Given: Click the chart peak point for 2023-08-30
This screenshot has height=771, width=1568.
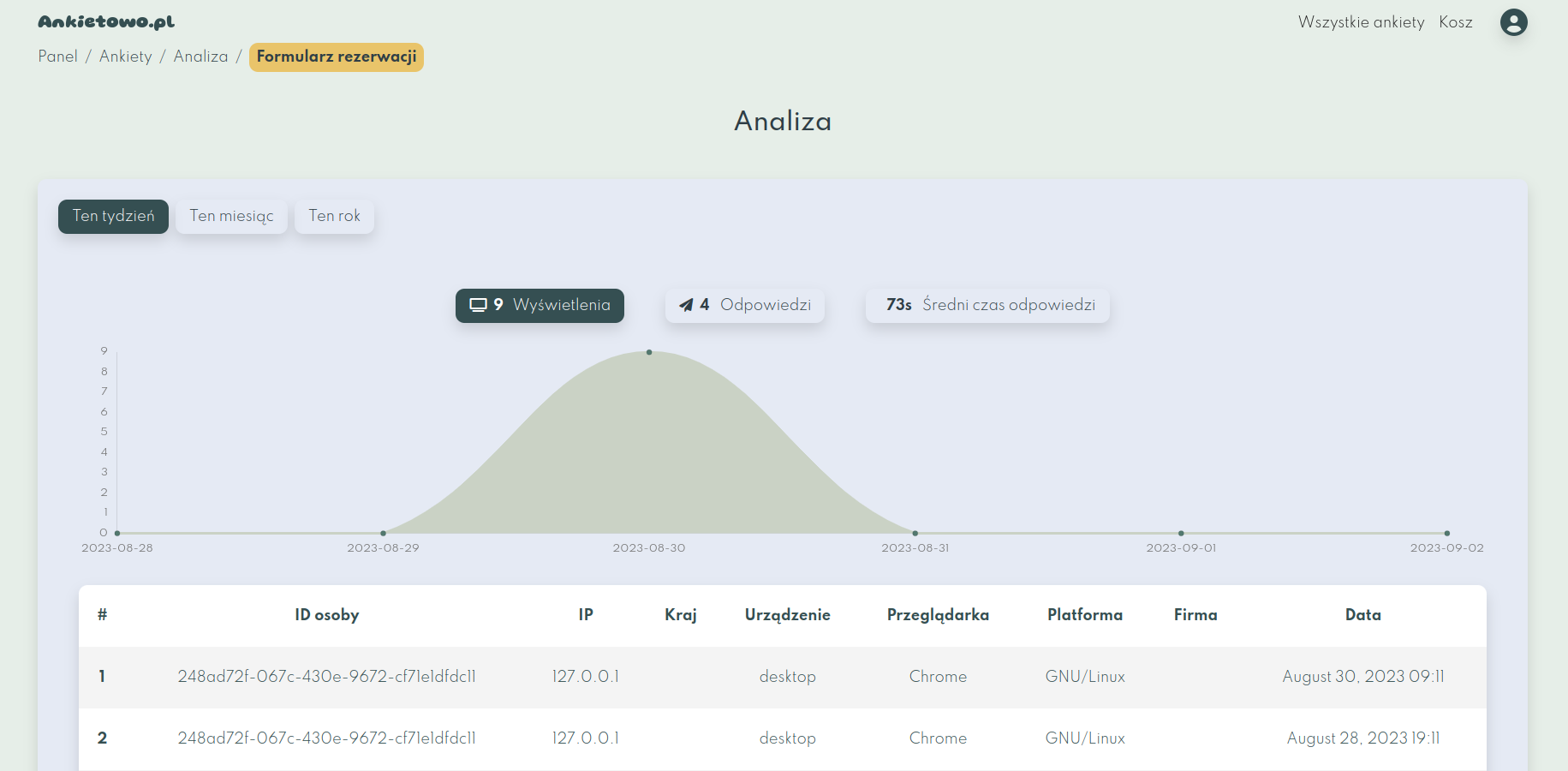Looking at the screenshot, I should (649, 352).
